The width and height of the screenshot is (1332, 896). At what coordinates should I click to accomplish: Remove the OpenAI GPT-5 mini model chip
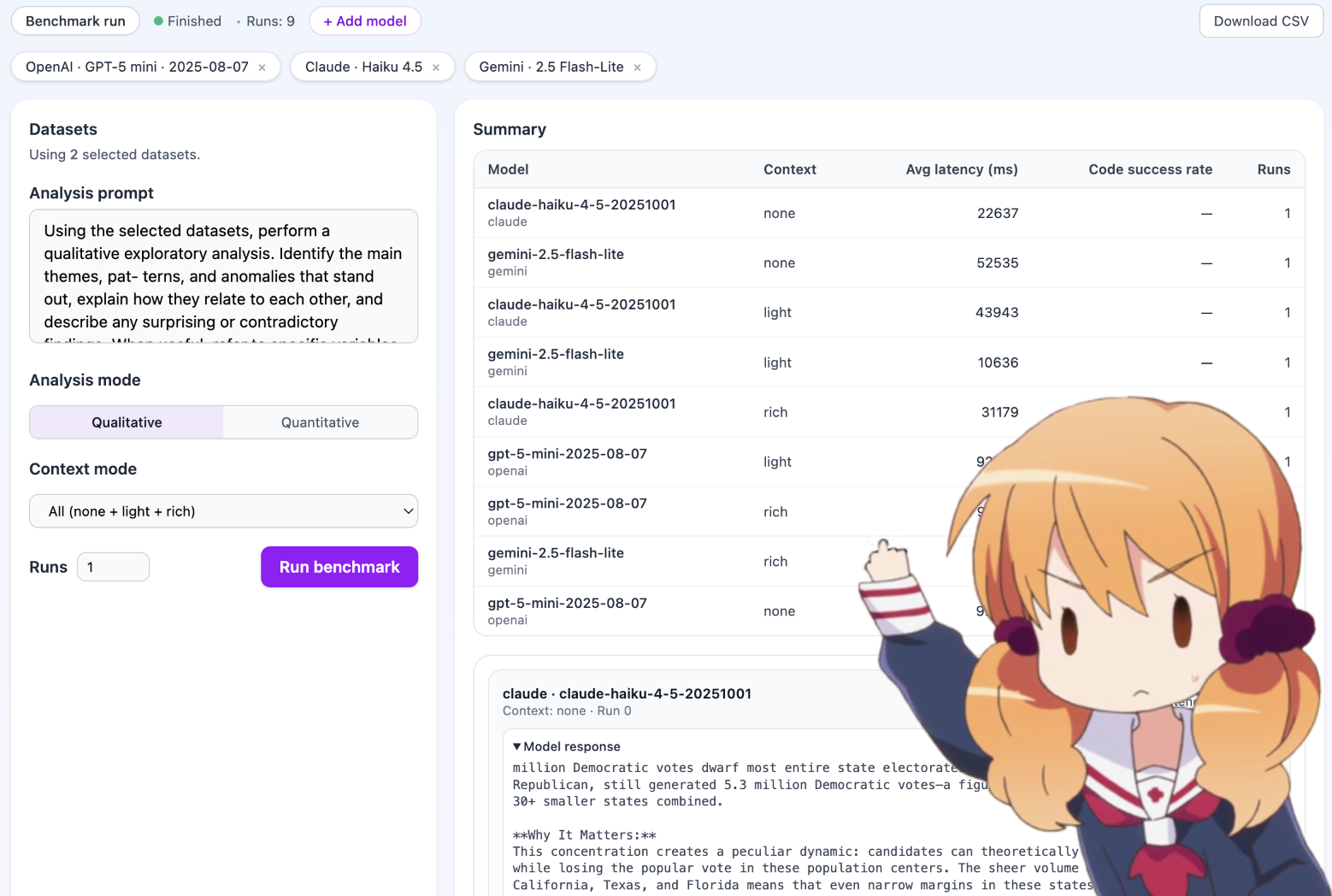pyautogui.click(x=262, y=68)
